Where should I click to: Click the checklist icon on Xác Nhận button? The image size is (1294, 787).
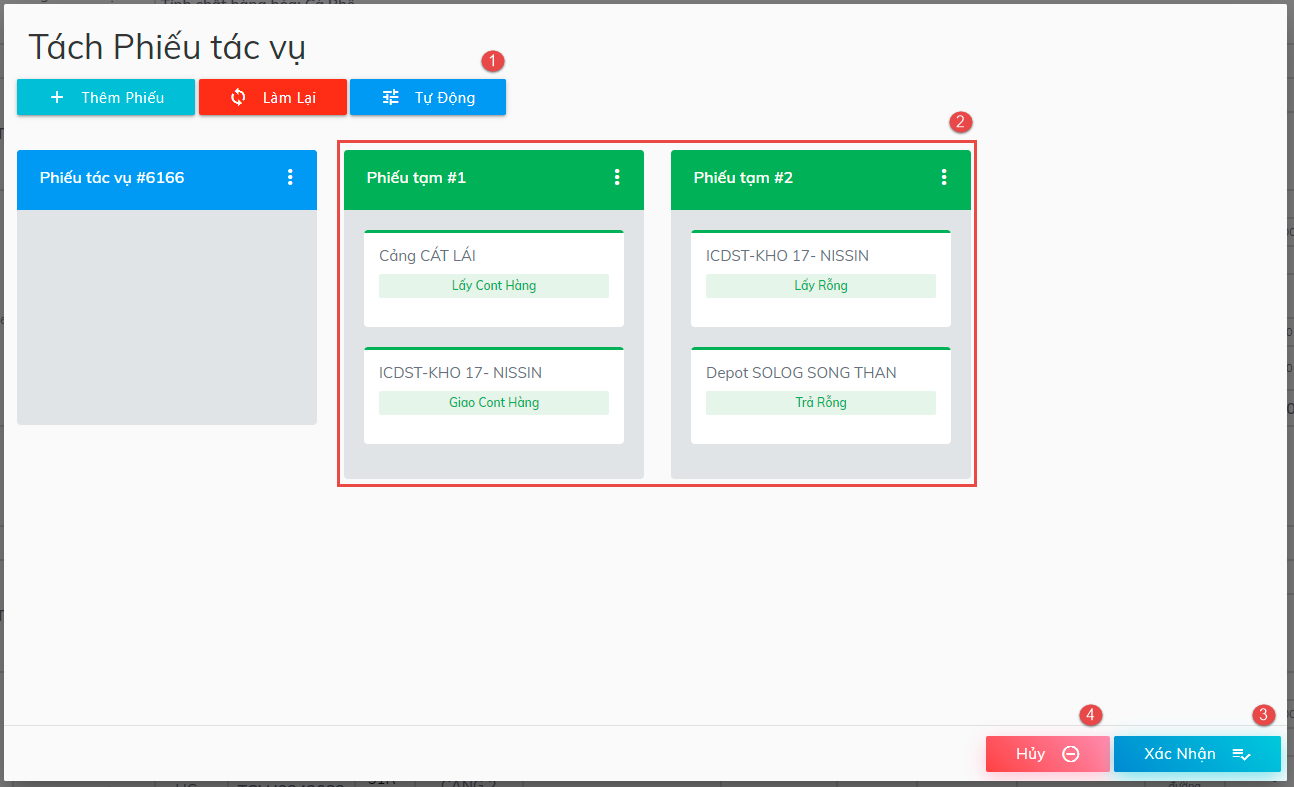1241,754
